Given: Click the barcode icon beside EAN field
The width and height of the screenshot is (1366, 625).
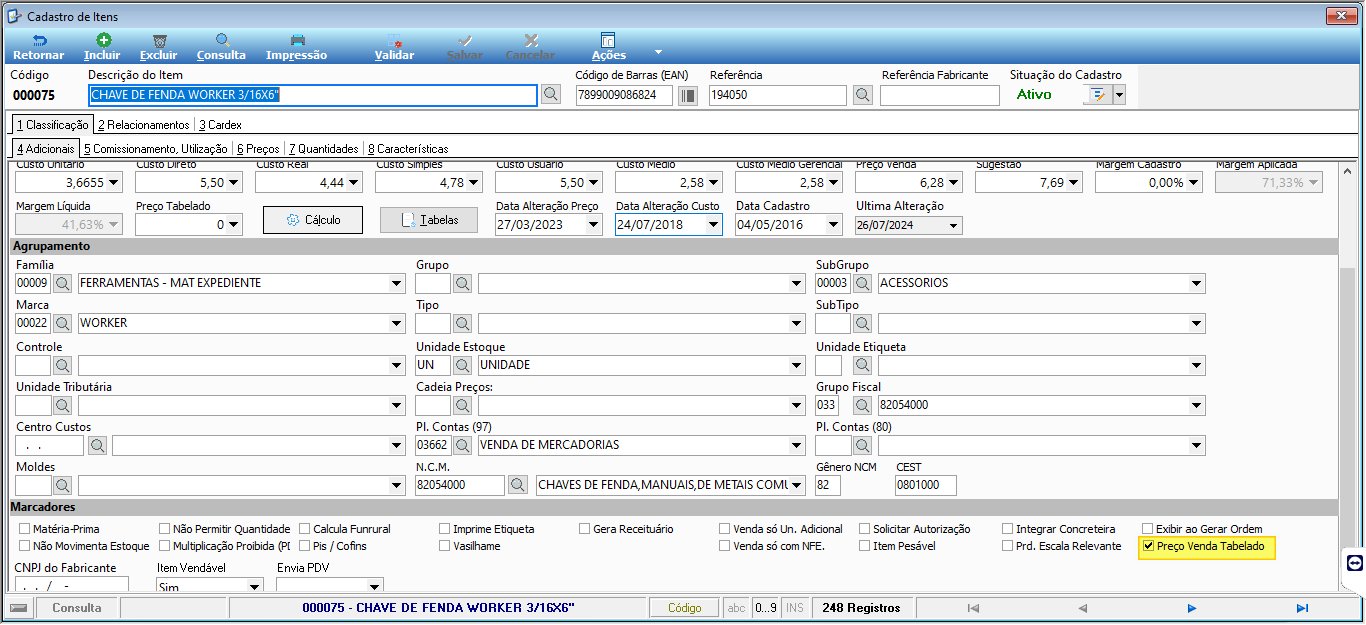Looking at the screenshot, I should [688, 95].
